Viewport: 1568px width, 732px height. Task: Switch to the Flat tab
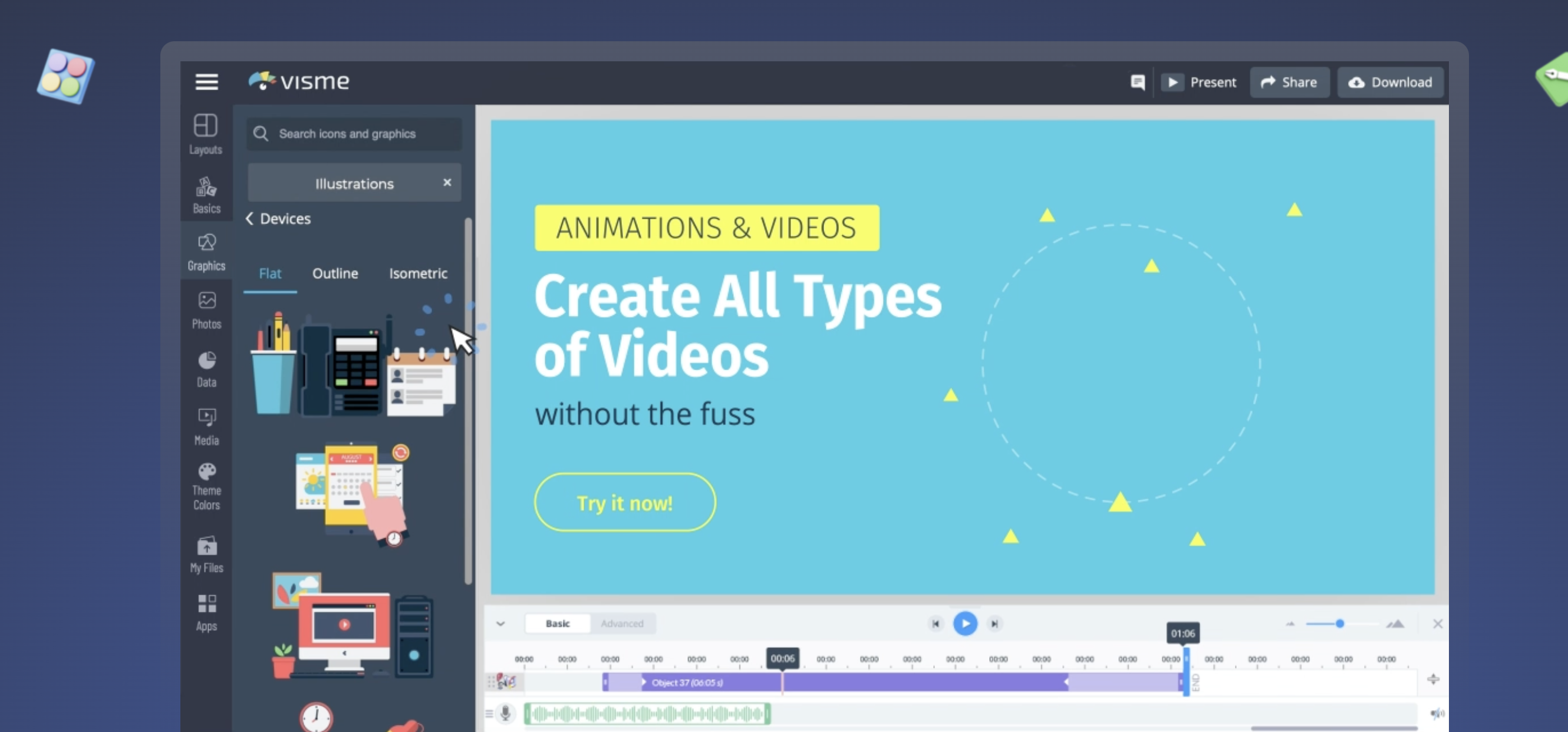(x=270, y=274)
